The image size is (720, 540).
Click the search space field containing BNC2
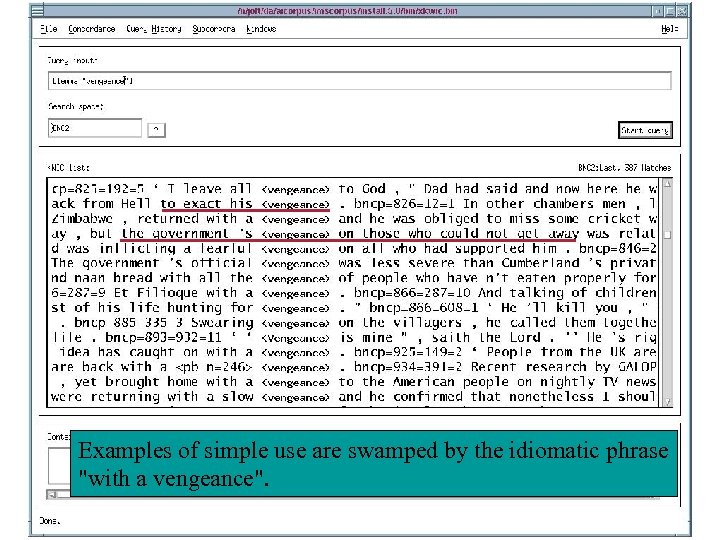click(x=95, y=128)
